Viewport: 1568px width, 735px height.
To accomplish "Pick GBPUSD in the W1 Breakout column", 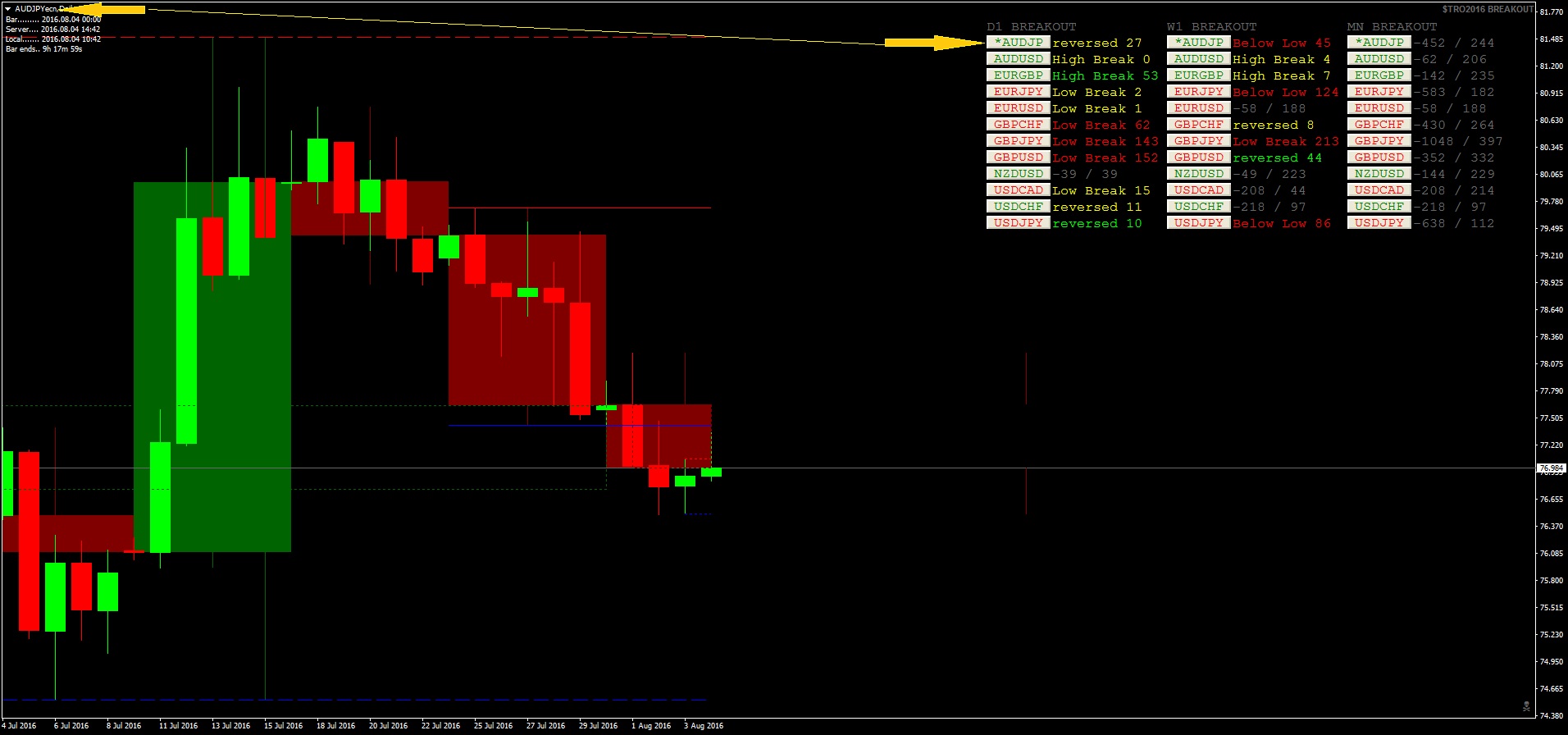I will [x=1198, y=157].
